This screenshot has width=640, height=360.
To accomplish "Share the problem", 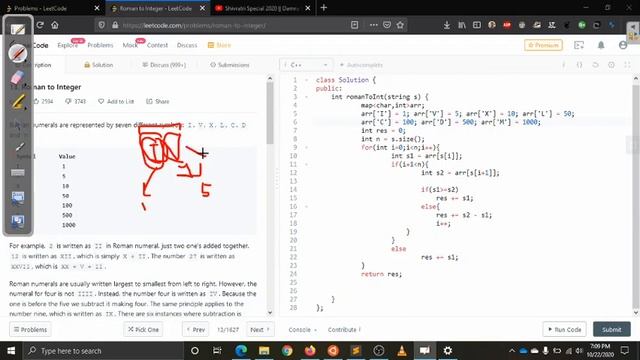I will pyautogui.click(x=158, y=101).
